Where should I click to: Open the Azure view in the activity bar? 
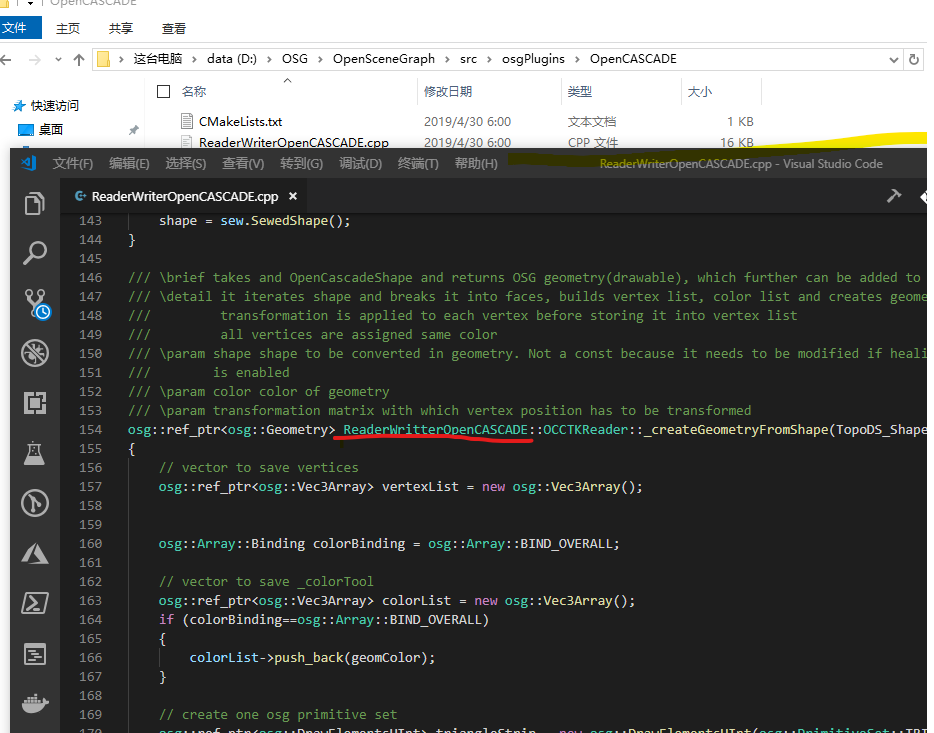tap(35, 553)
